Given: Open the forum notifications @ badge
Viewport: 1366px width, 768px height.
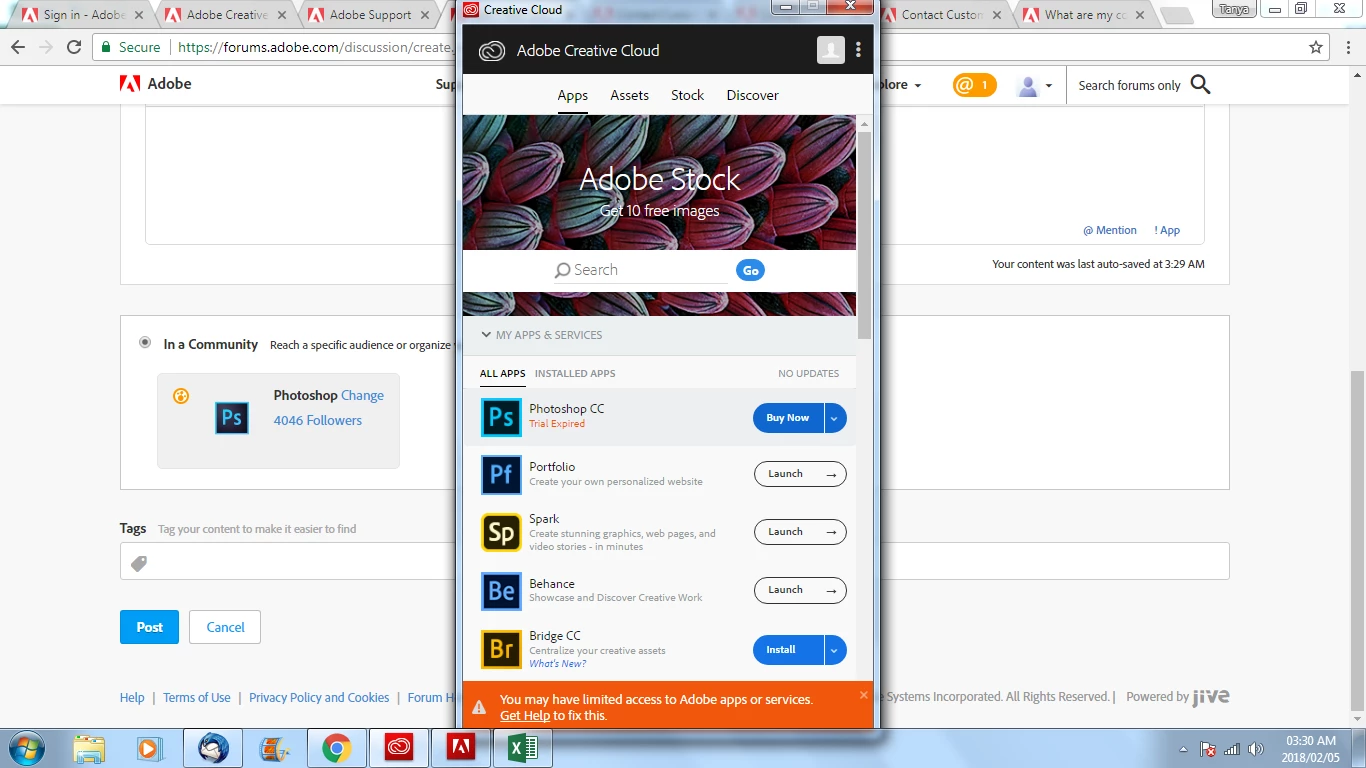Looking at the screenshot, I should point(975,85).
